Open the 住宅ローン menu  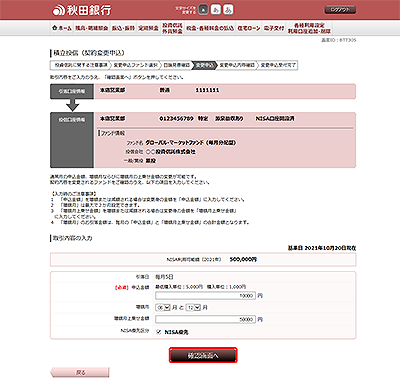(x=249, y=28)
